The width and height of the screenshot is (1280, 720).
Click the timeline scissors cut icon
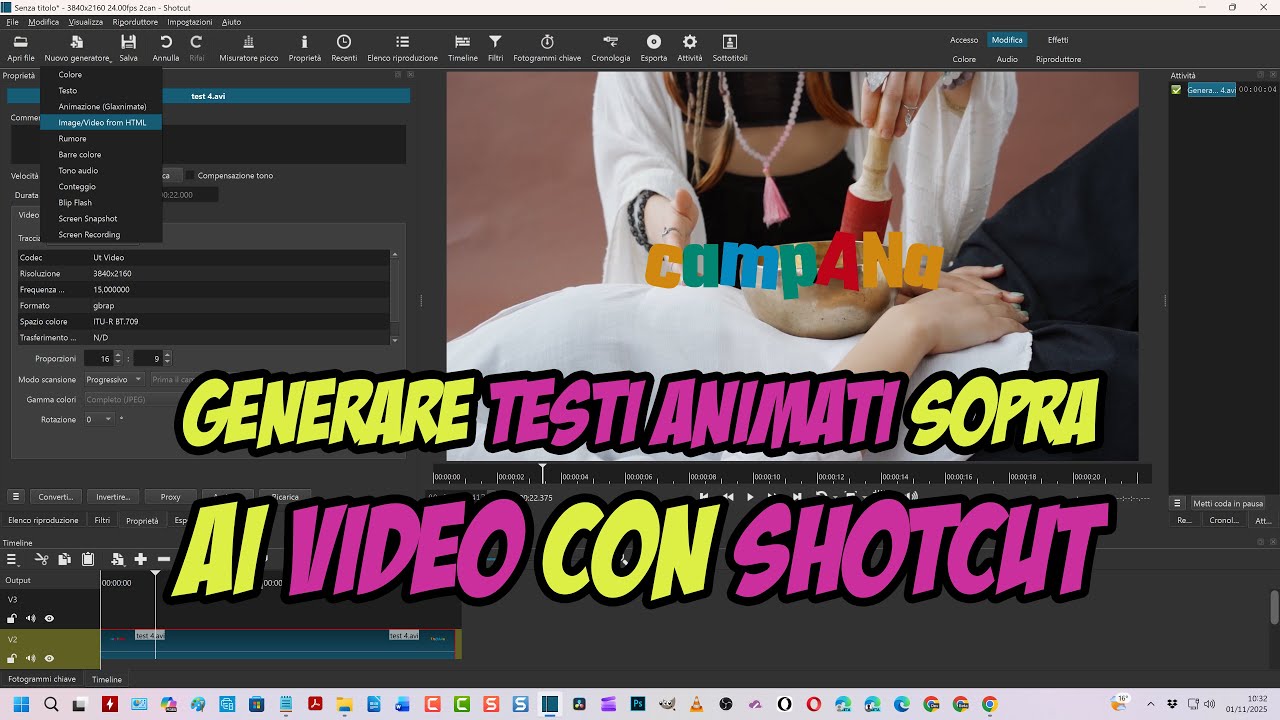coord(41,559)
